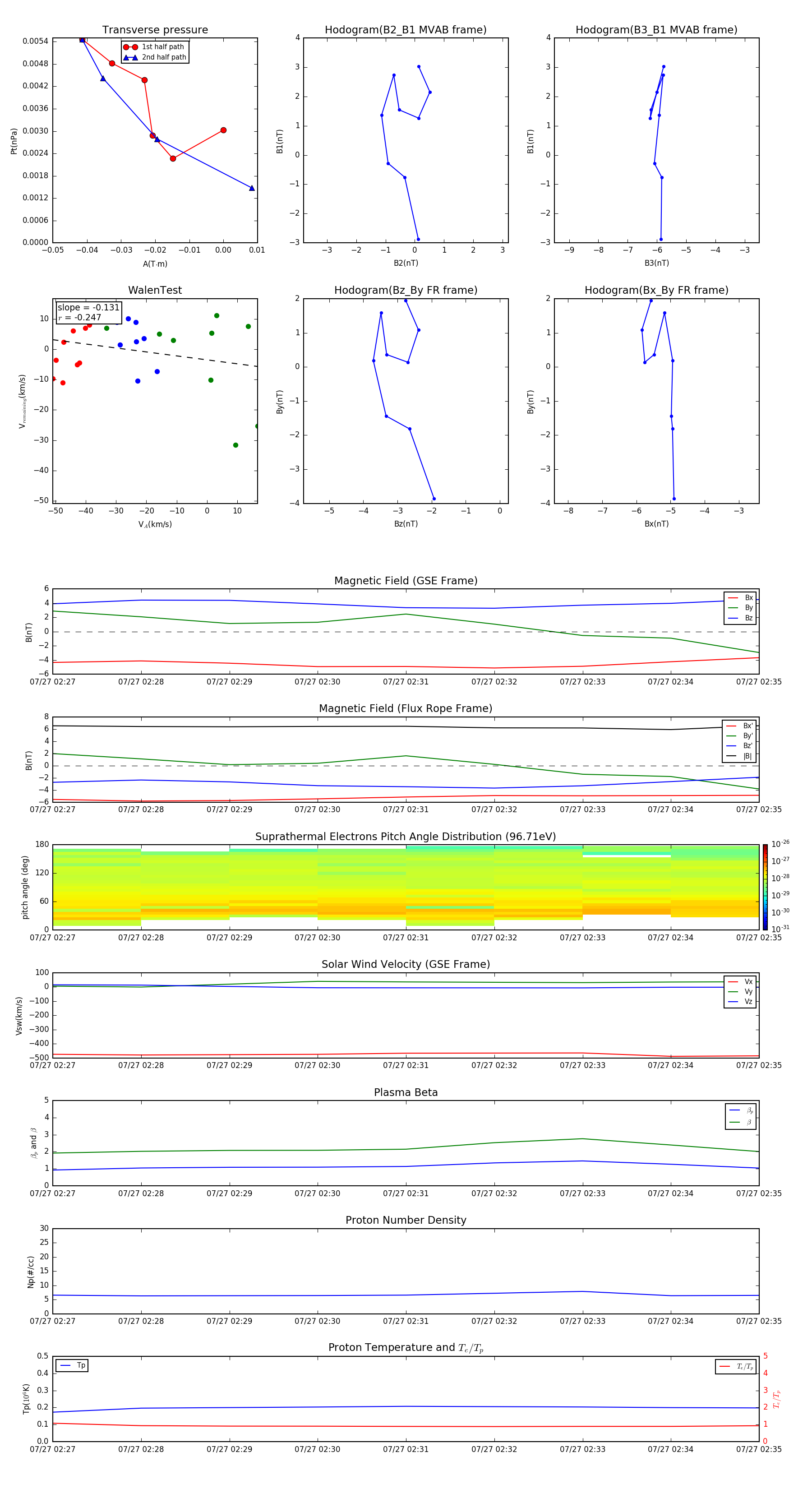Click the "Proton Temperature and Te/Tp" title
This screenshot has height=1489, width=812.
(406, 1347)
